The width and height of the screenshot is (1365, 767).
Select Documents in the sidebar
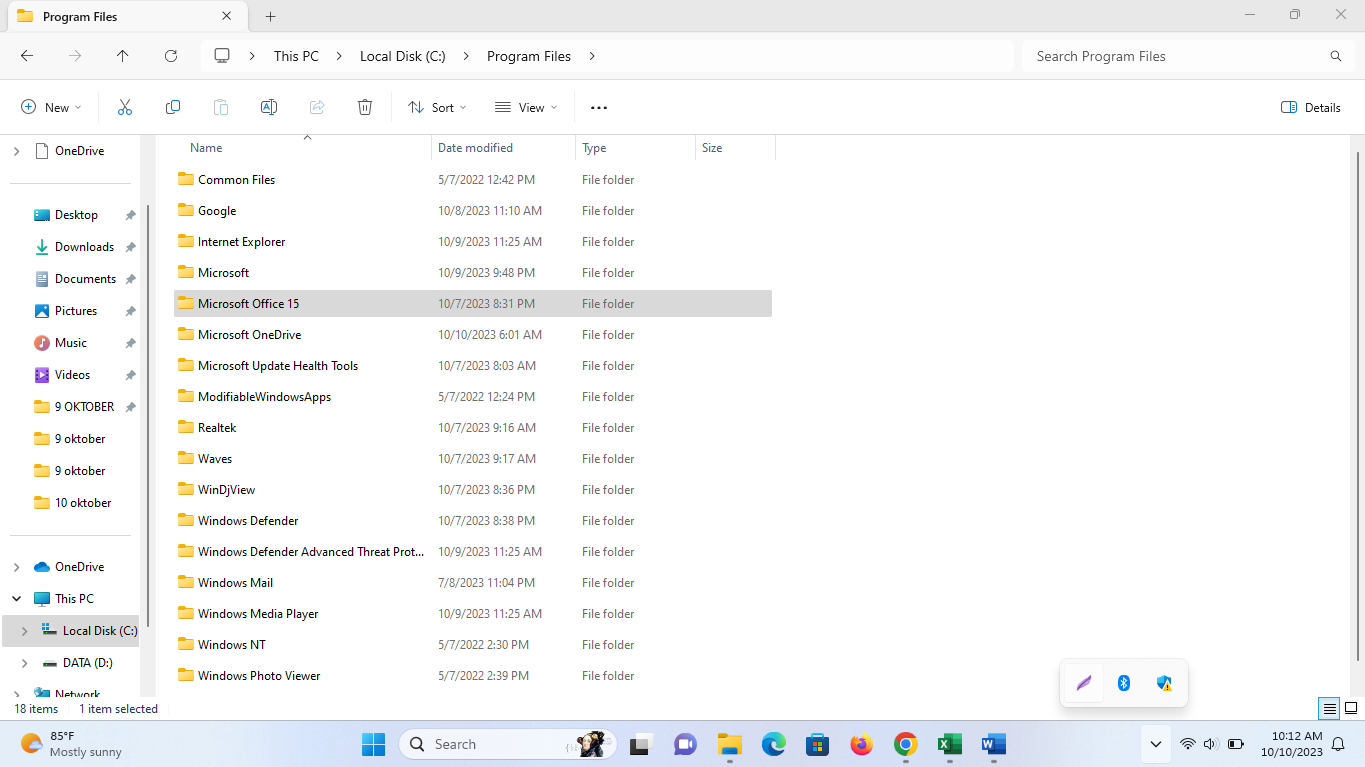[85, 279]
